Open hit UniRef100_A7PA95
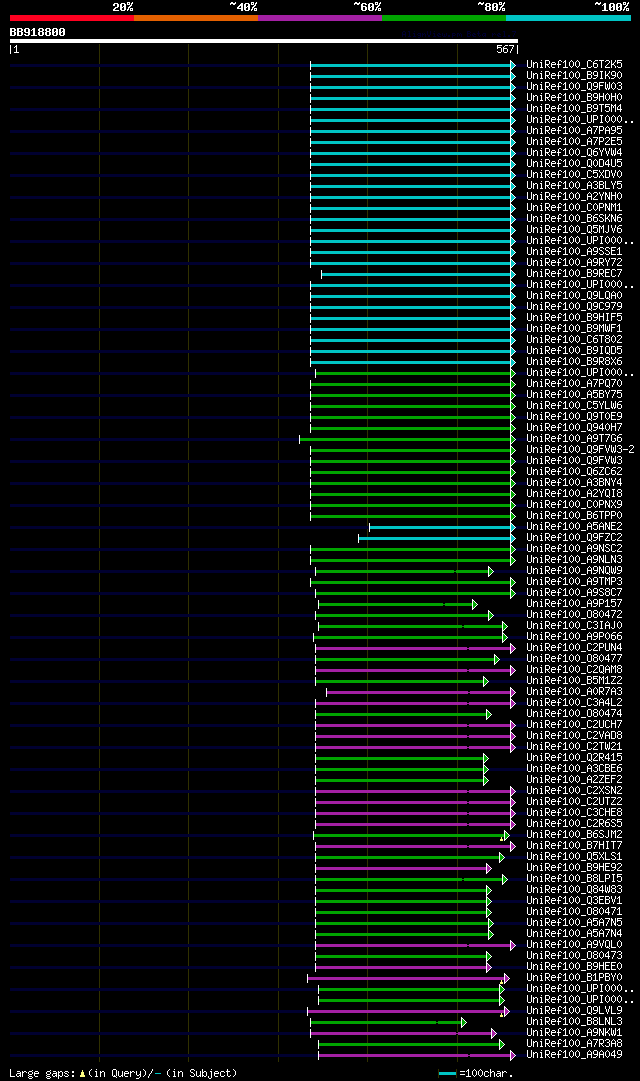This screenshot has width=640, height=1081. tap(574, 131)
